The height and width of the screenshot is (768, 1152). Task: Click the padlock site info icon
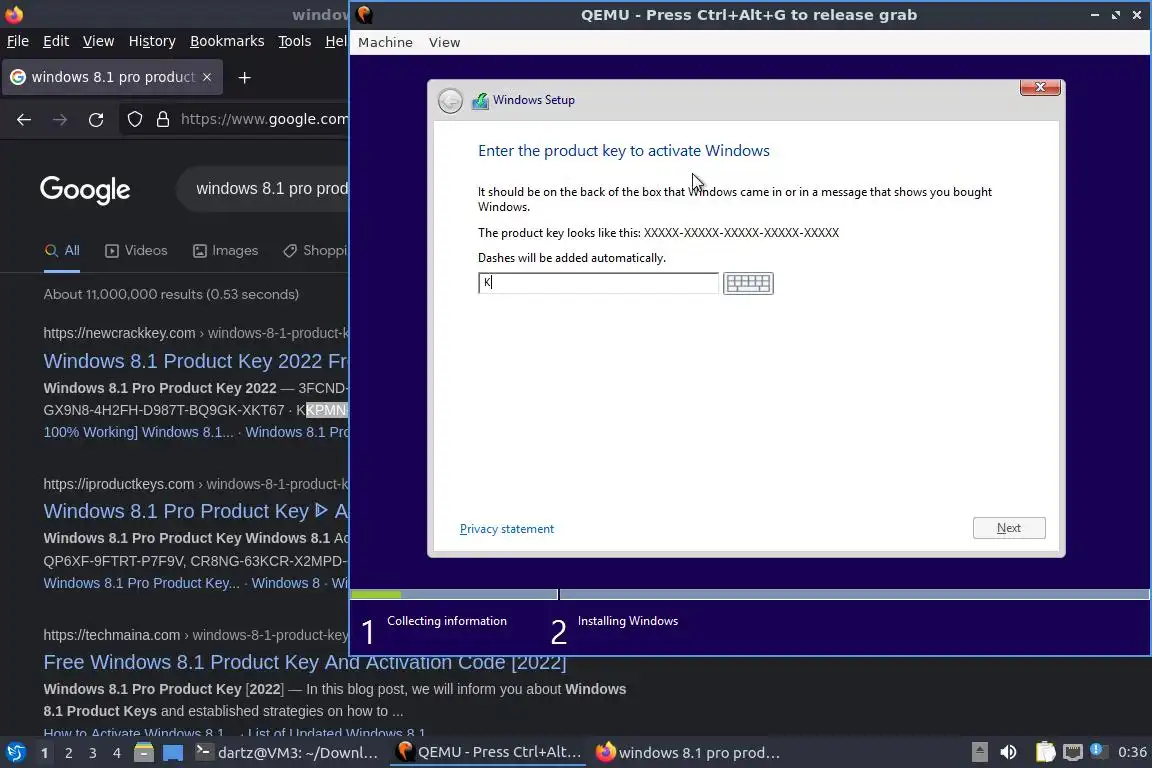(163, 119)
